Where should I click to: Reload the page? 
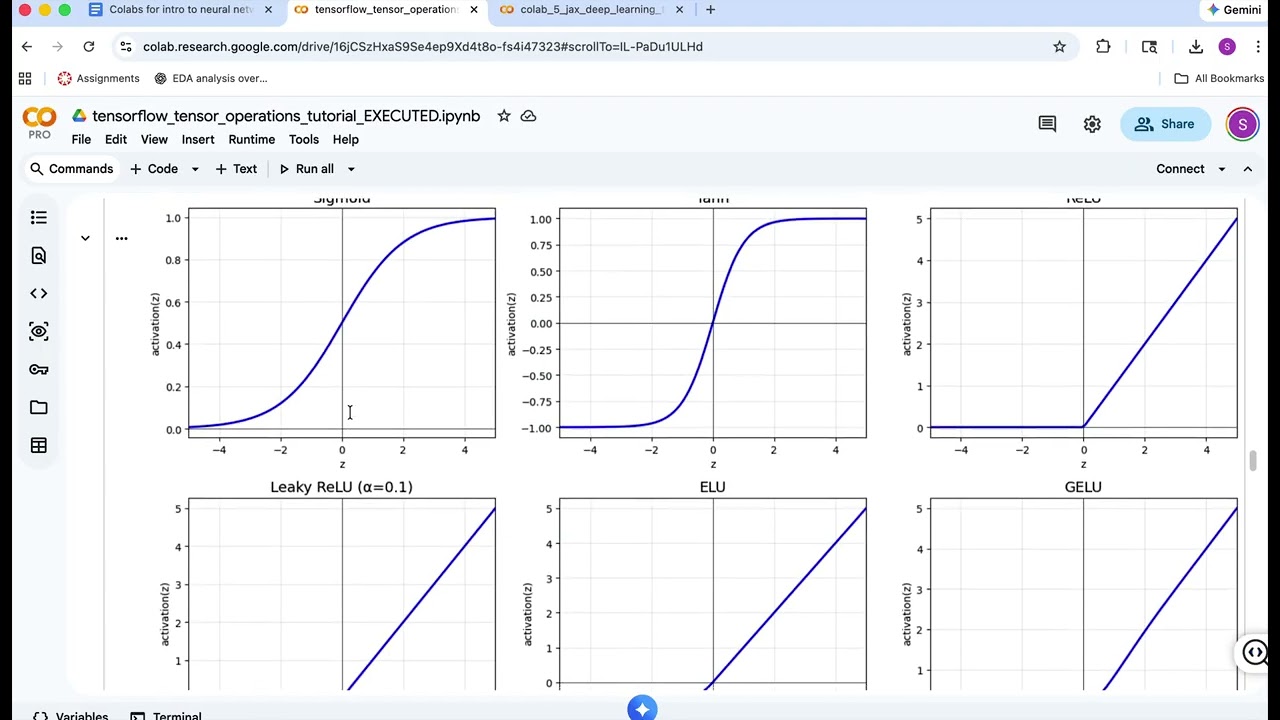[89, 46]
